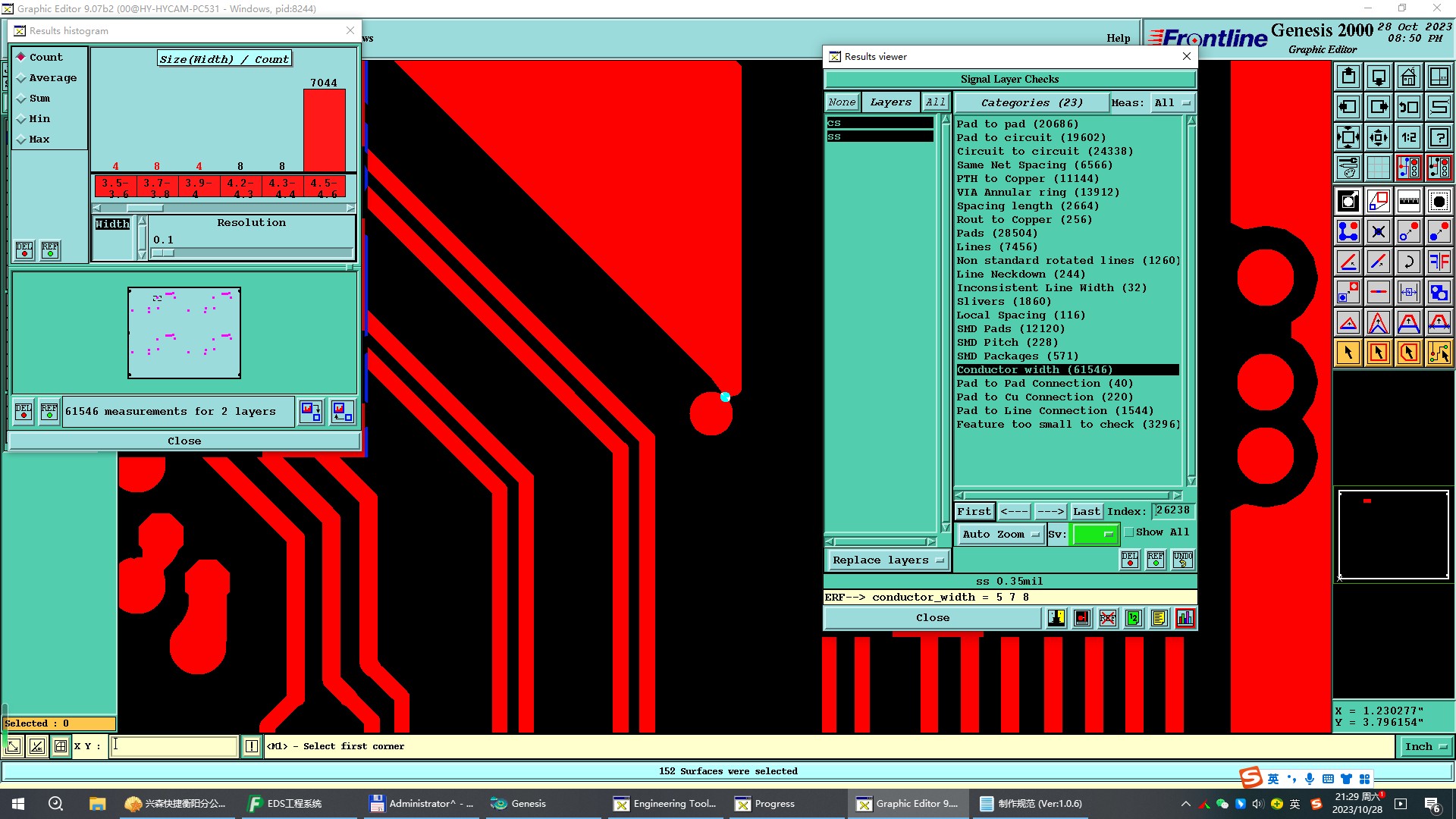The width and height of the screenshot is (1456, 819).
Task: Click the UNDO icon in Results viewer
Action: point(1182,560)
